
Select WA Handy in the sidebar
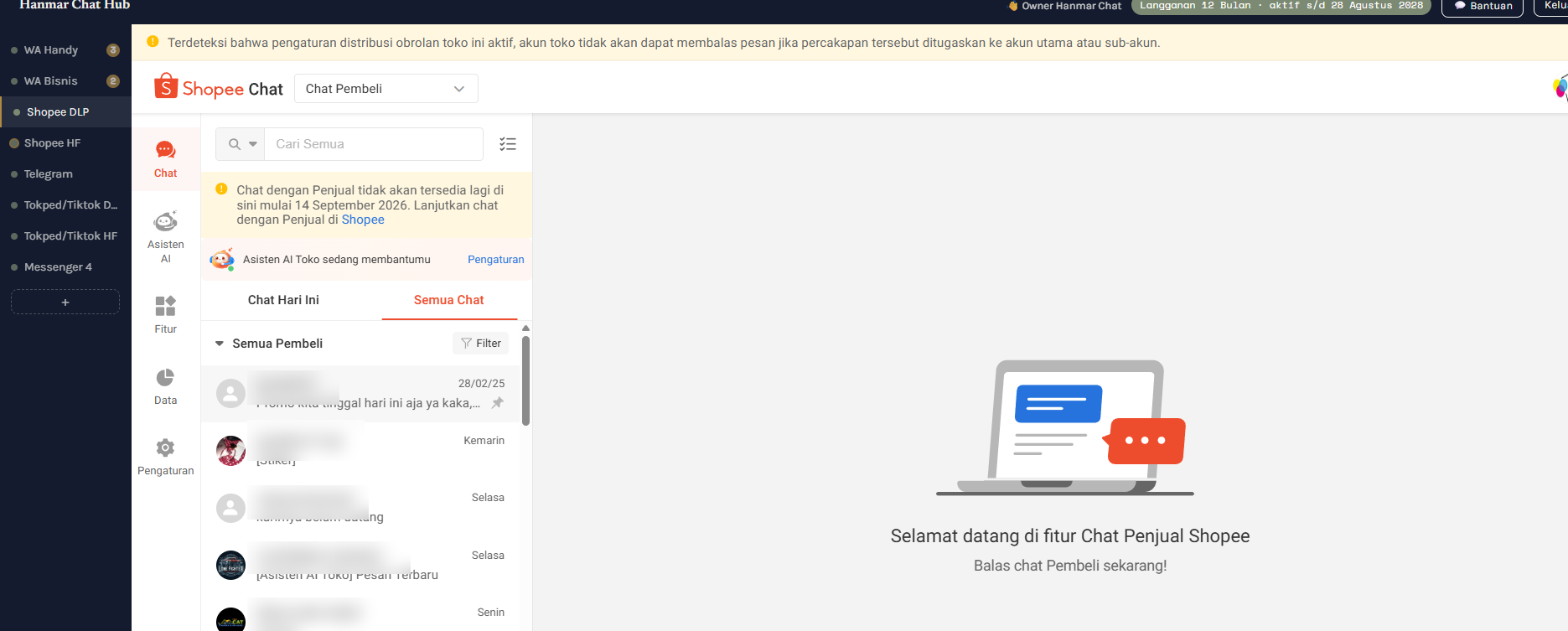pos(65,50)
